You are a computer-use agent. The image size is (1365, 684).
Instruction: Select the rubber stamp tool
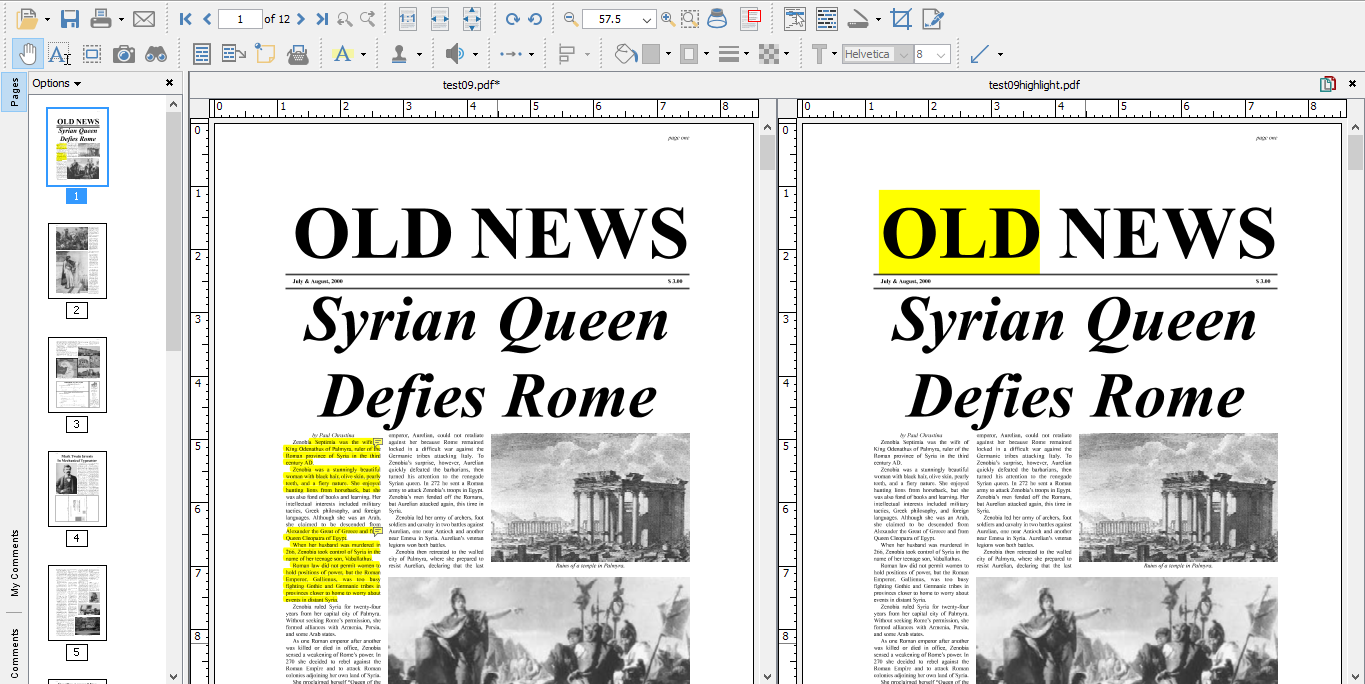399,53
